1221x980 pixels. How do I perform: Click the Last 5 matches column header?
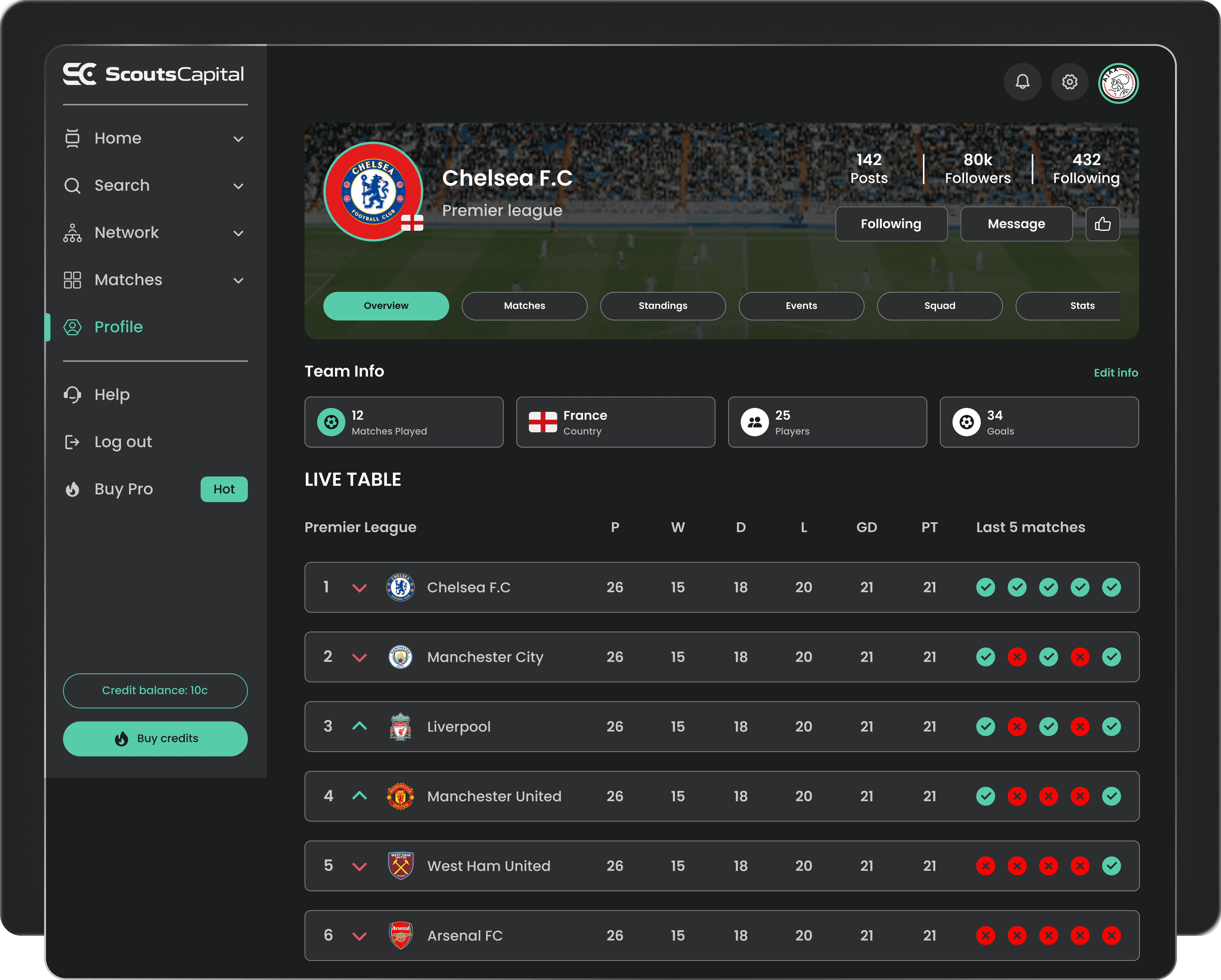(x=1030, y=528)
